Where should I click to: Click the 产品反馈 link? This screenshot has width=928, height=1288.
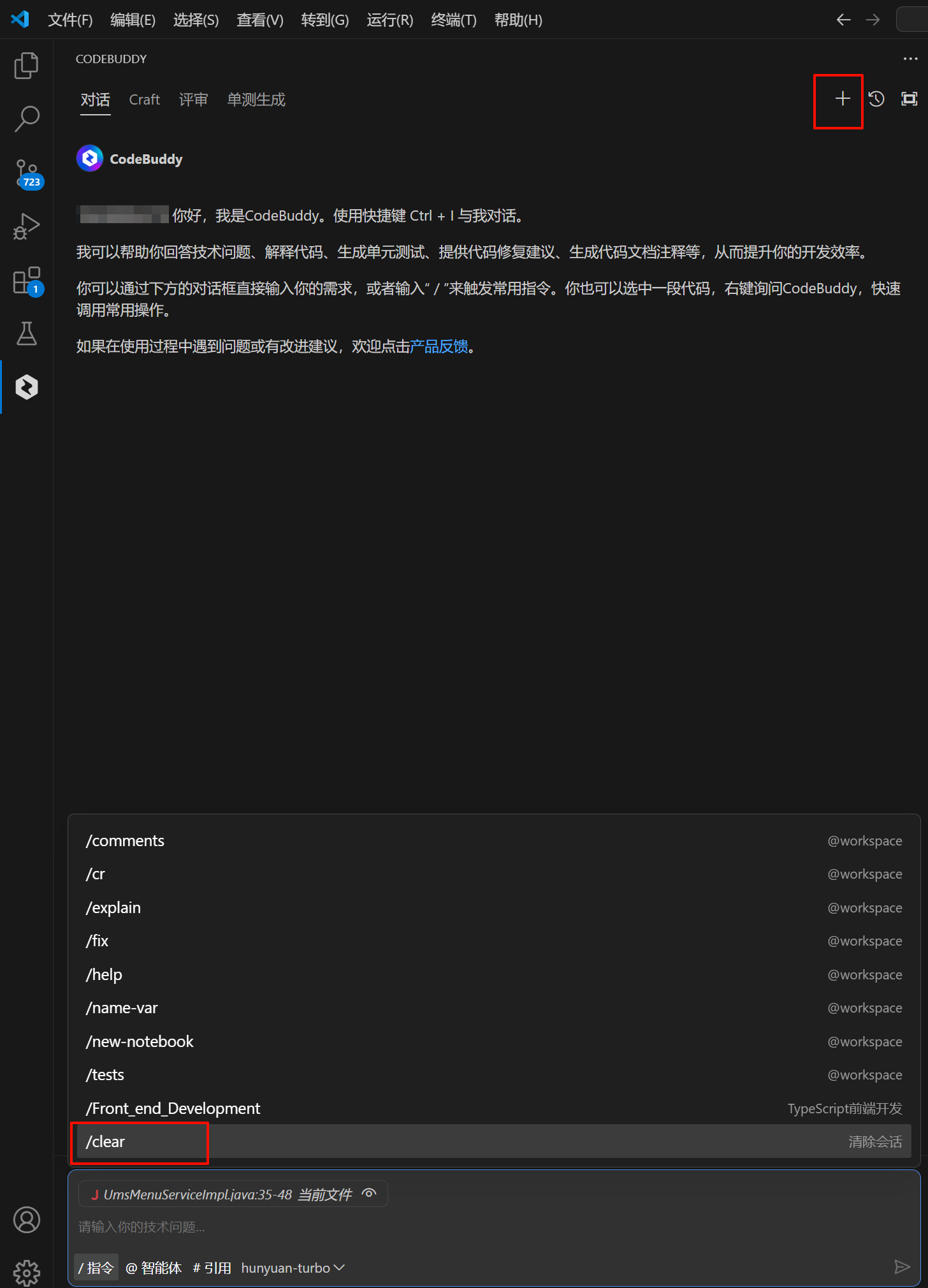pos(439,346)
